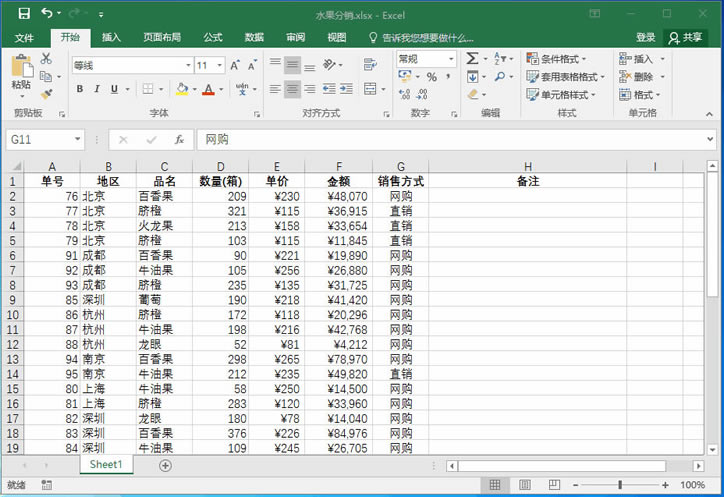Expand the Name Box dropdown for G11
724x497 pixels.
click(77, 139)
